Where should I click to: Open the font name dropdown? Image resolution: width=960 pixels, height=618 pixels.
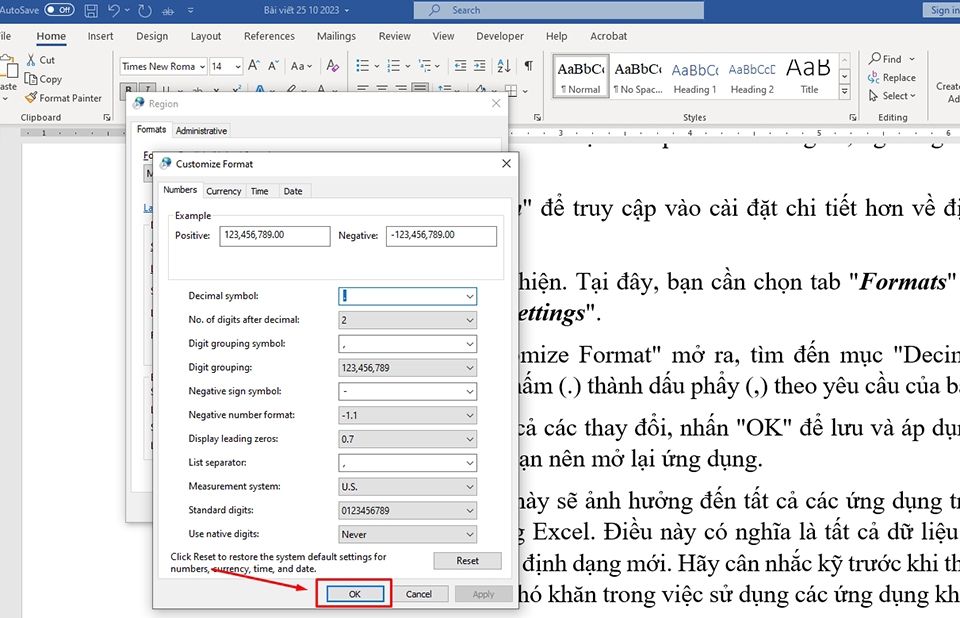(202, 66)
